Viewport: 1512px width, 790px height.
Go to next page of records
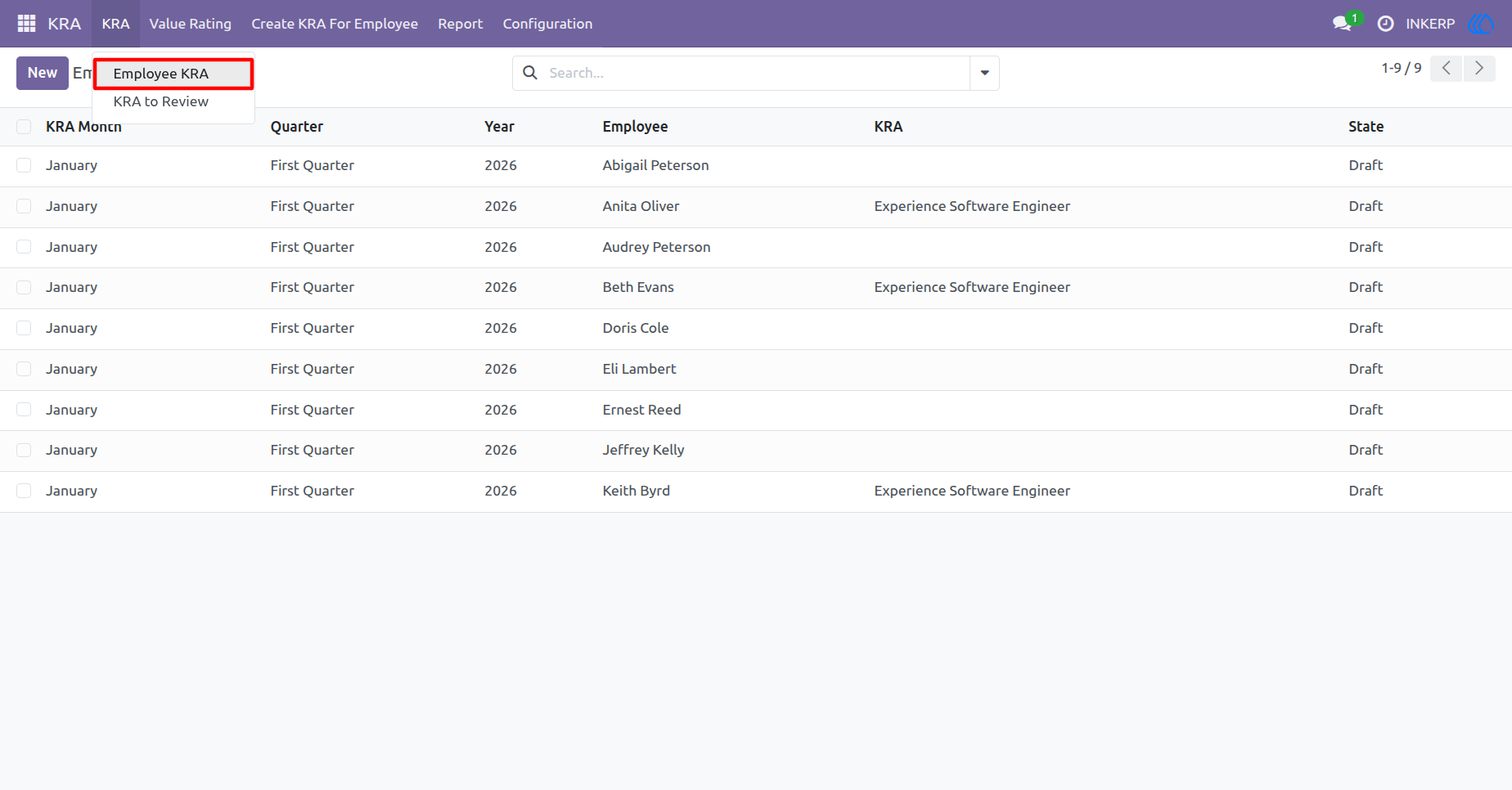click(1479, 68)
